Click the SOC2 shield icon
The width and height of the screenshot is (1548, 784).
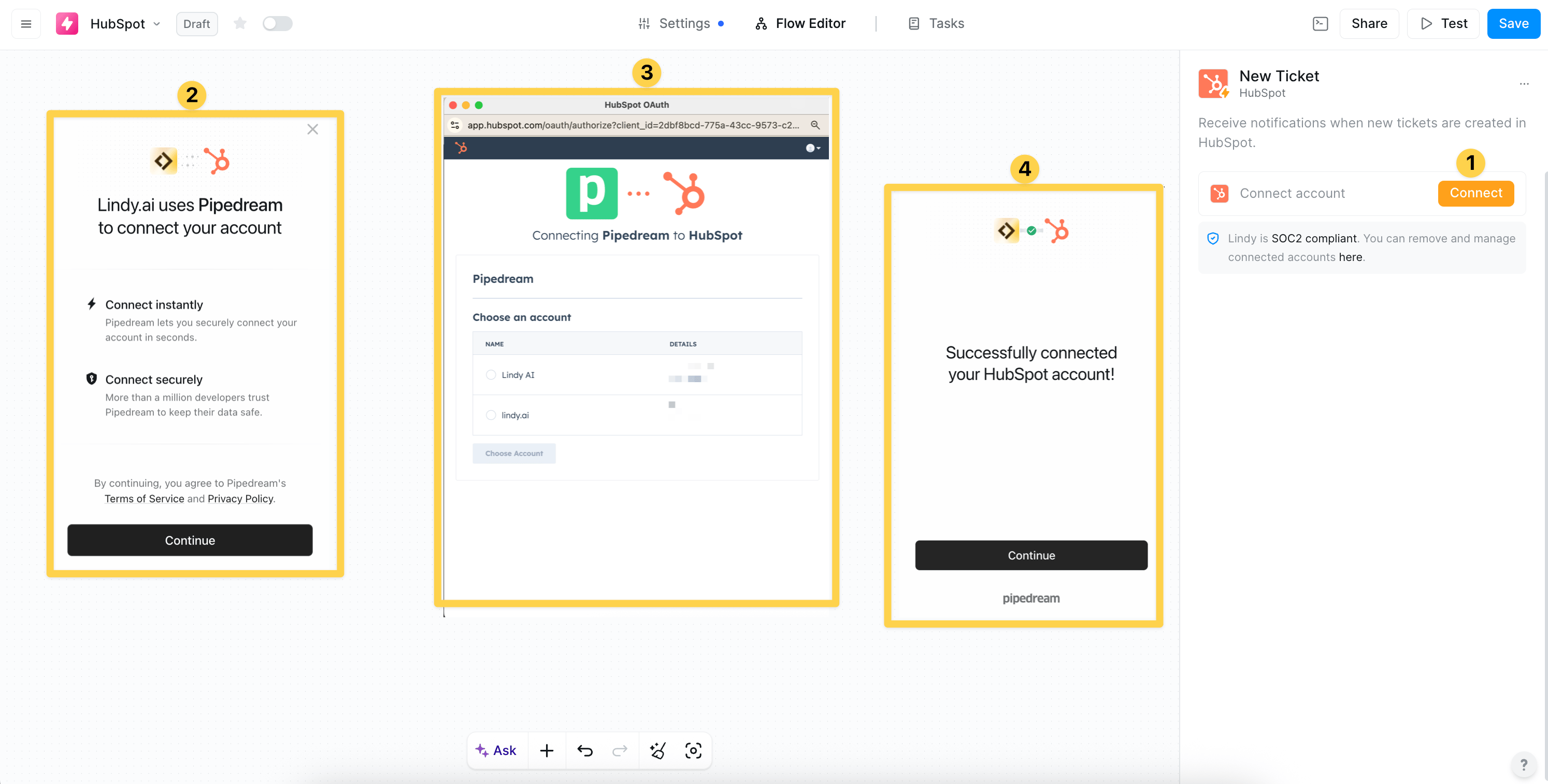1213,239
